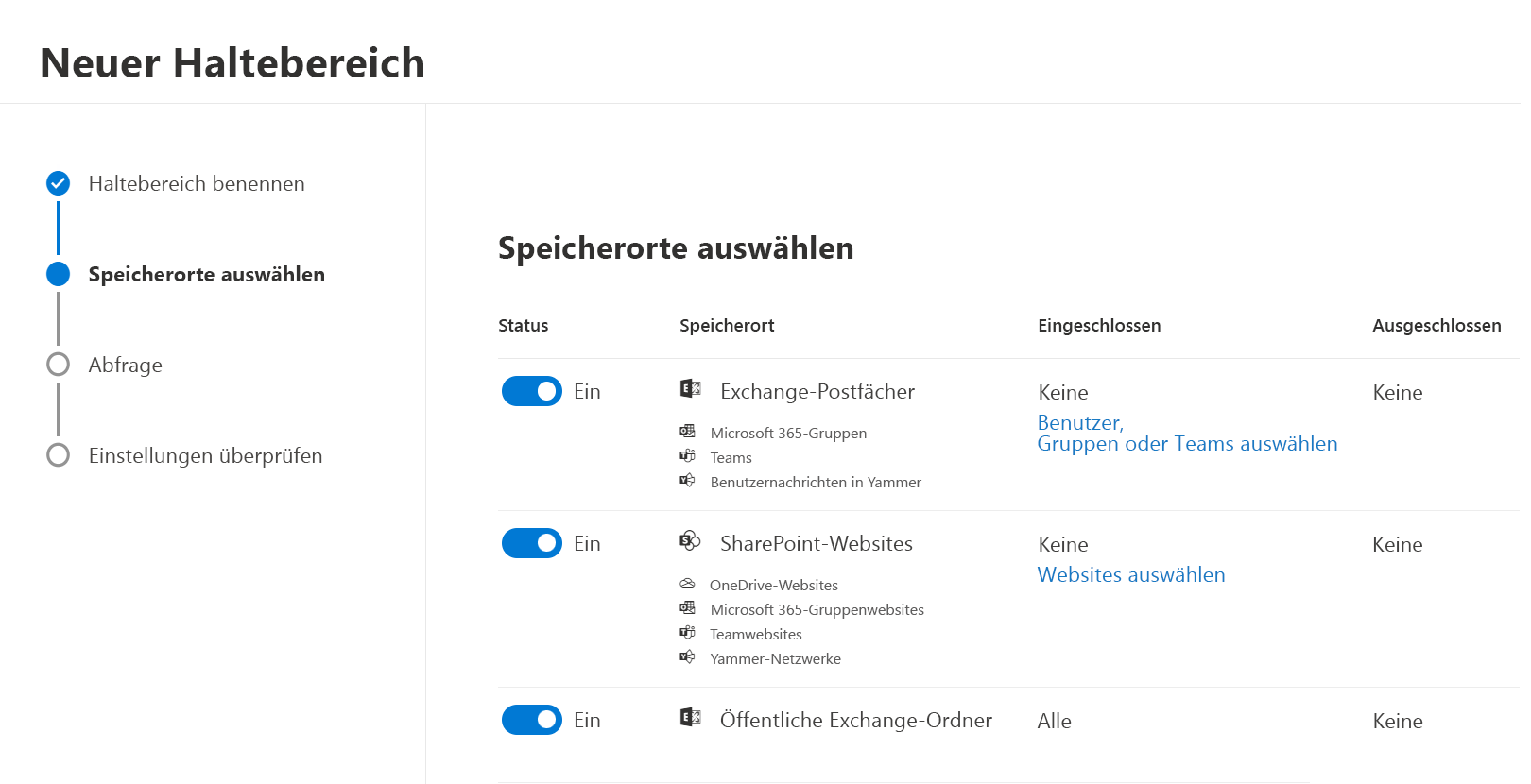Click the Microsoft 365-Gruppen icon
Image resolution: width=1531 pixels, height=784 pixels.
[687, 431]
